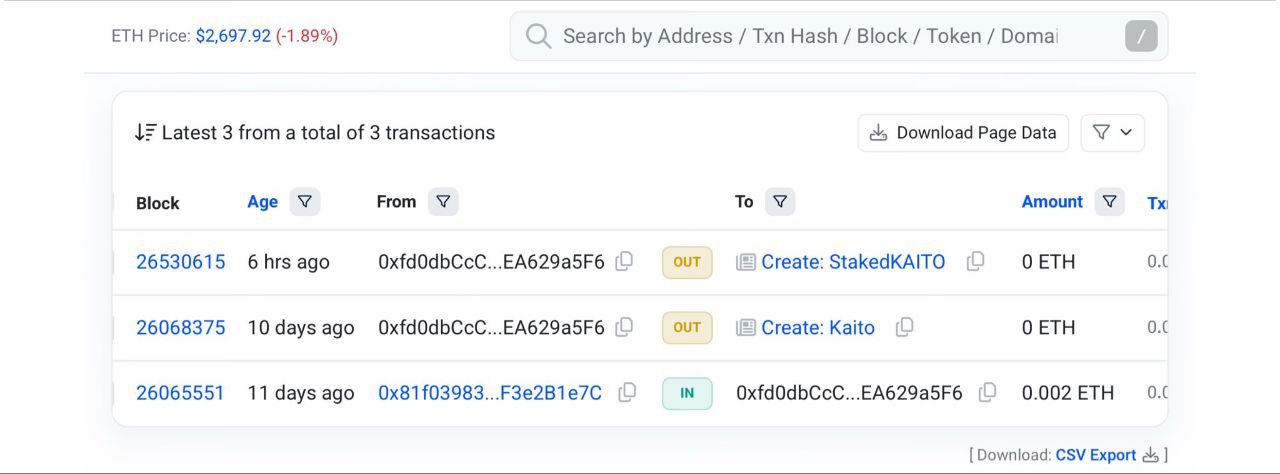
Task: Open the Create: StakedKAITO contract link
Action: point(853,262)
